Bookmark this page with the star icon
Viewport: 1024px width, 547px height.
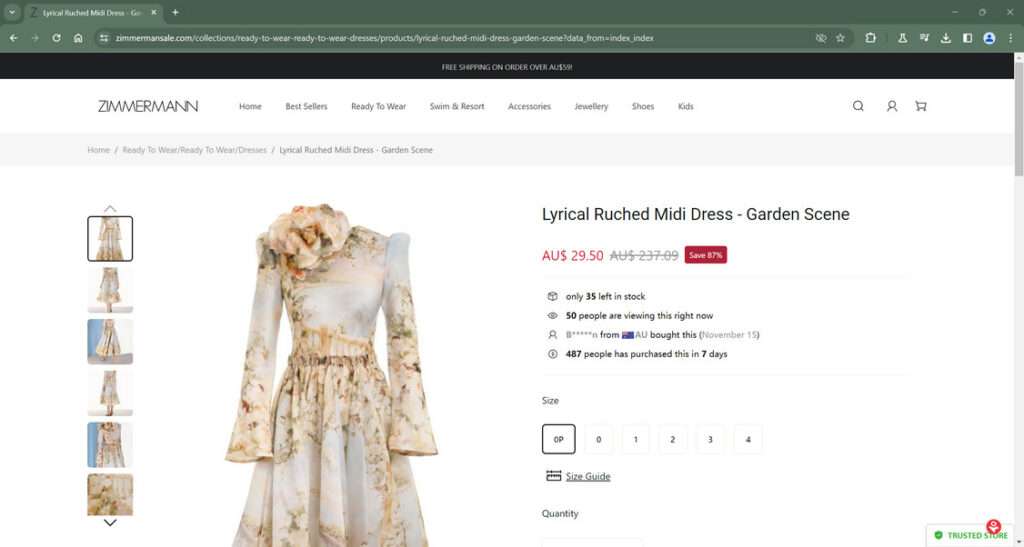point(840,38)
